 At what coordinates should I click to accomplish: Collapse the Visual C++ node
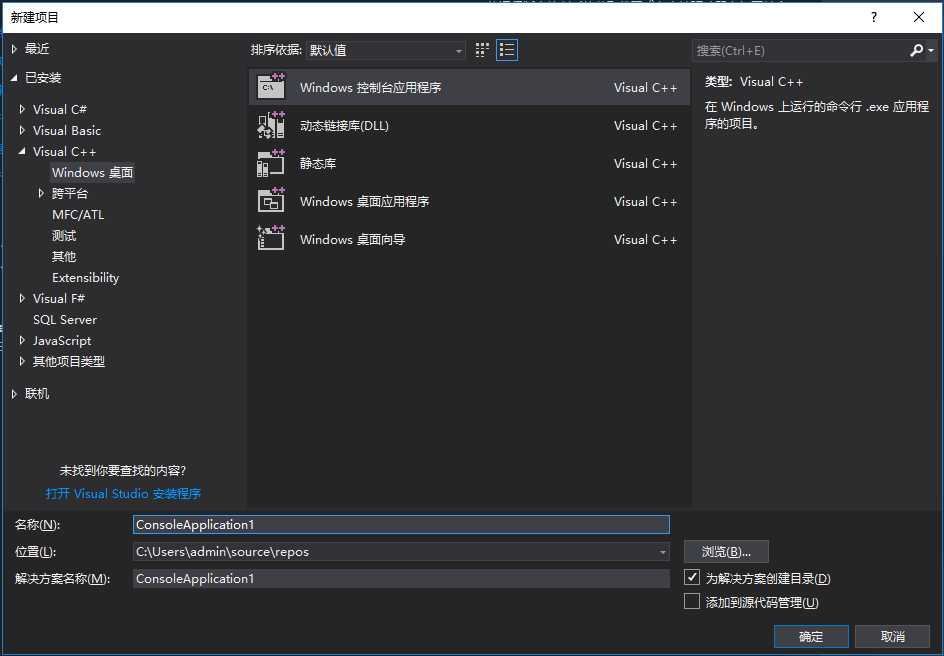[x=22, y=151]
